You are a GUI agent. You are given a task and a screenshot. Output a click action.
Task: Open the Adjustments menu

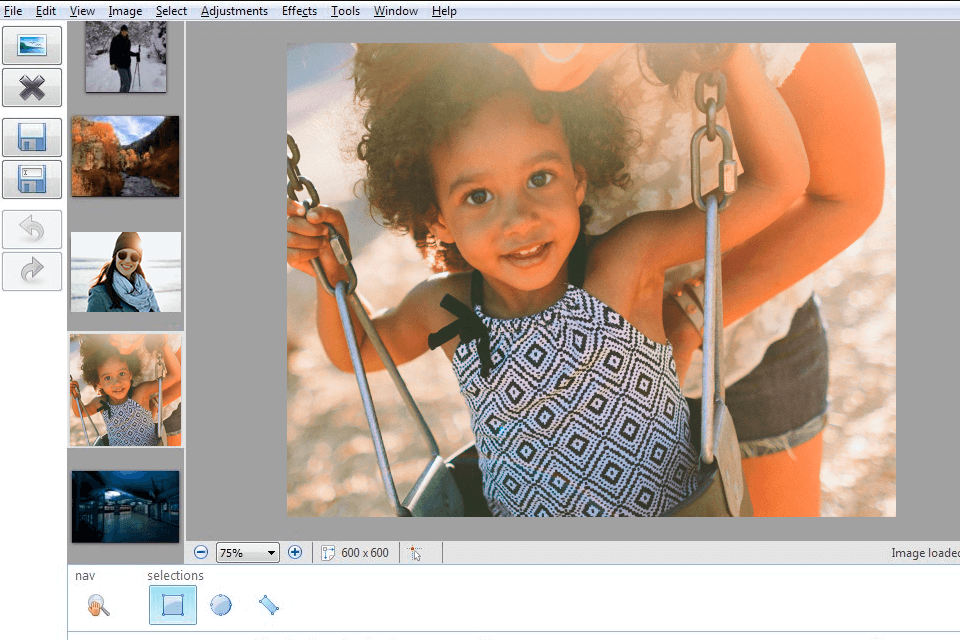tap(234, 11)
